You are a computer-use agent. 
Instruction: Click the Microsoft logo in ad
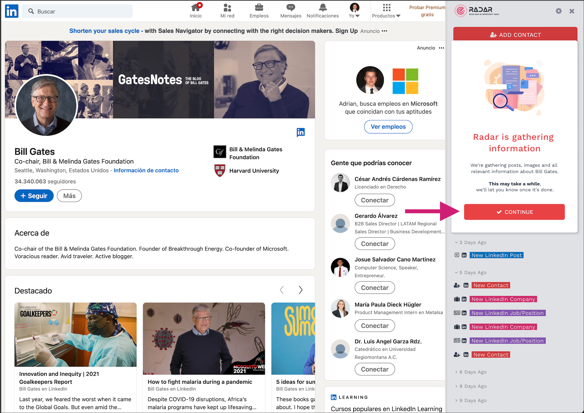pos(405,81)
